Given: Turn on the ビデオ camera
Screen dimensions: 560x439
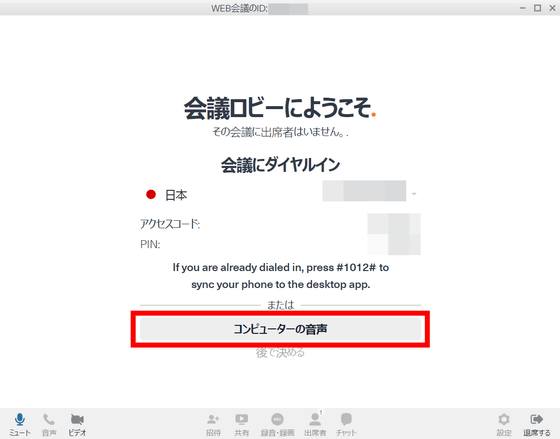Looking at the screenshot, I should tap(77, 425).
